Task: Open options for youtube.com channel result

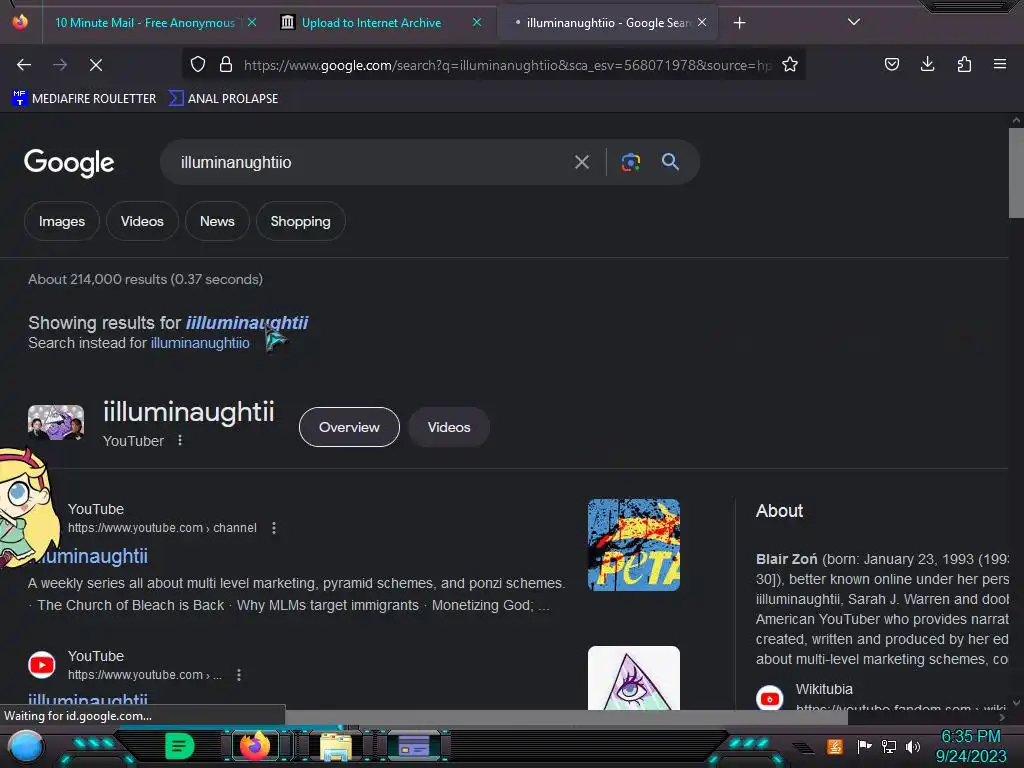Action: (x=274, y=528)
